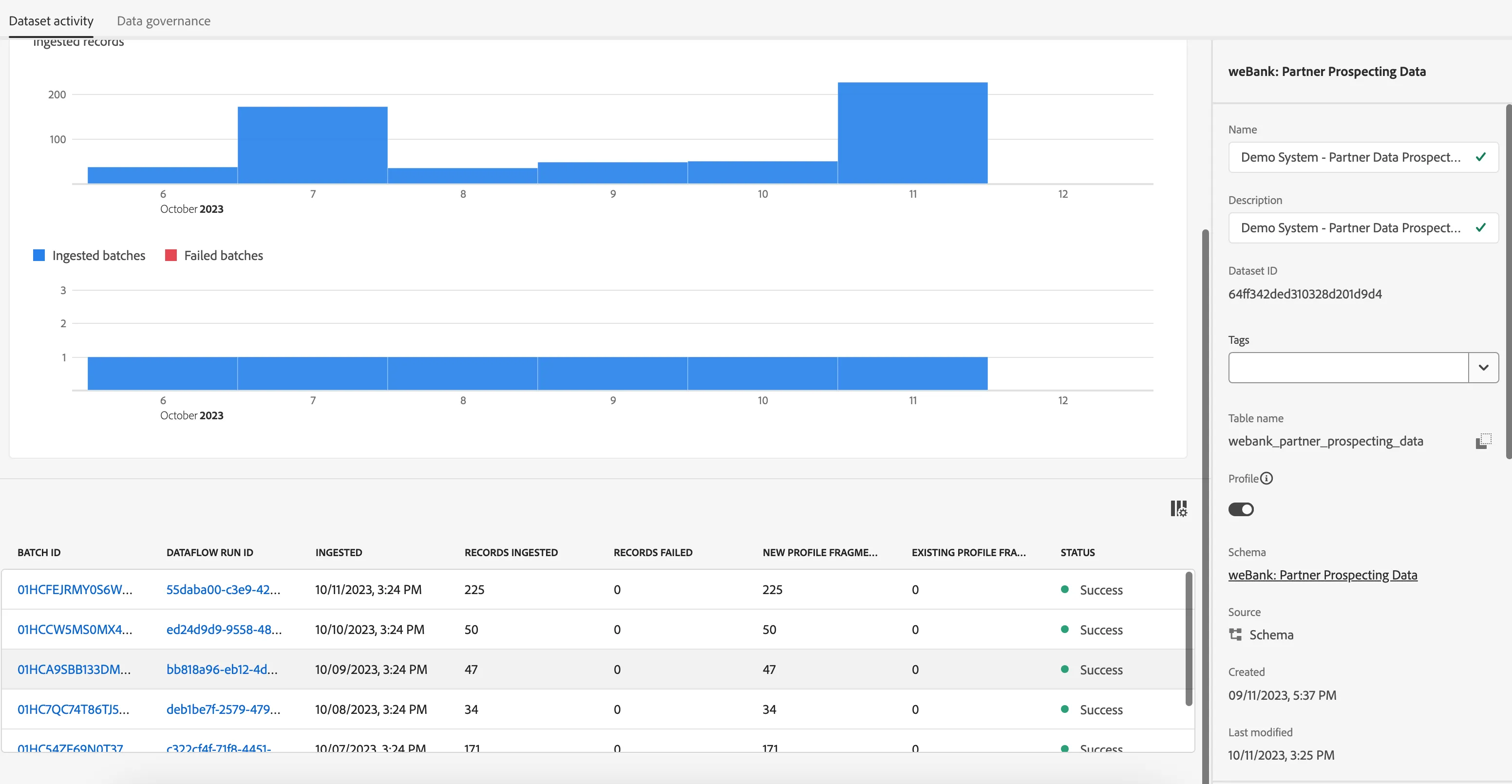Click the October 11 ingested records bar
The height and width of the screenshot is (784, 1512).
click(x=912, y=133)
